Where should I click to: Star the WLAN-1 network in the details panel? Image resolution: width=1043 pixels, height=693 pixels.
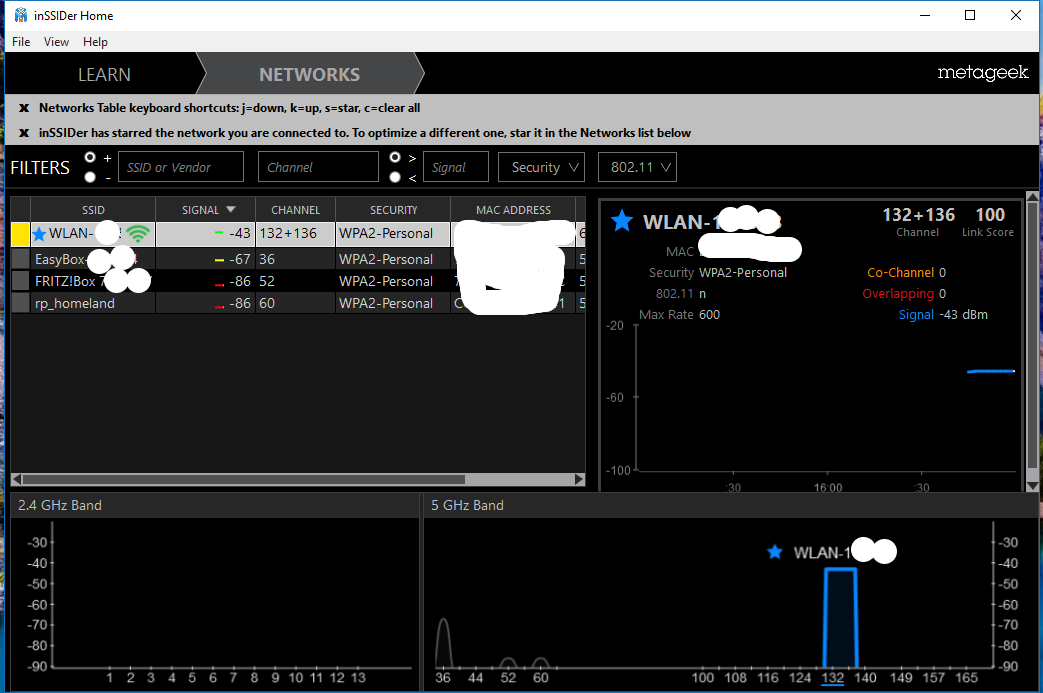click(x=622, y=222)
